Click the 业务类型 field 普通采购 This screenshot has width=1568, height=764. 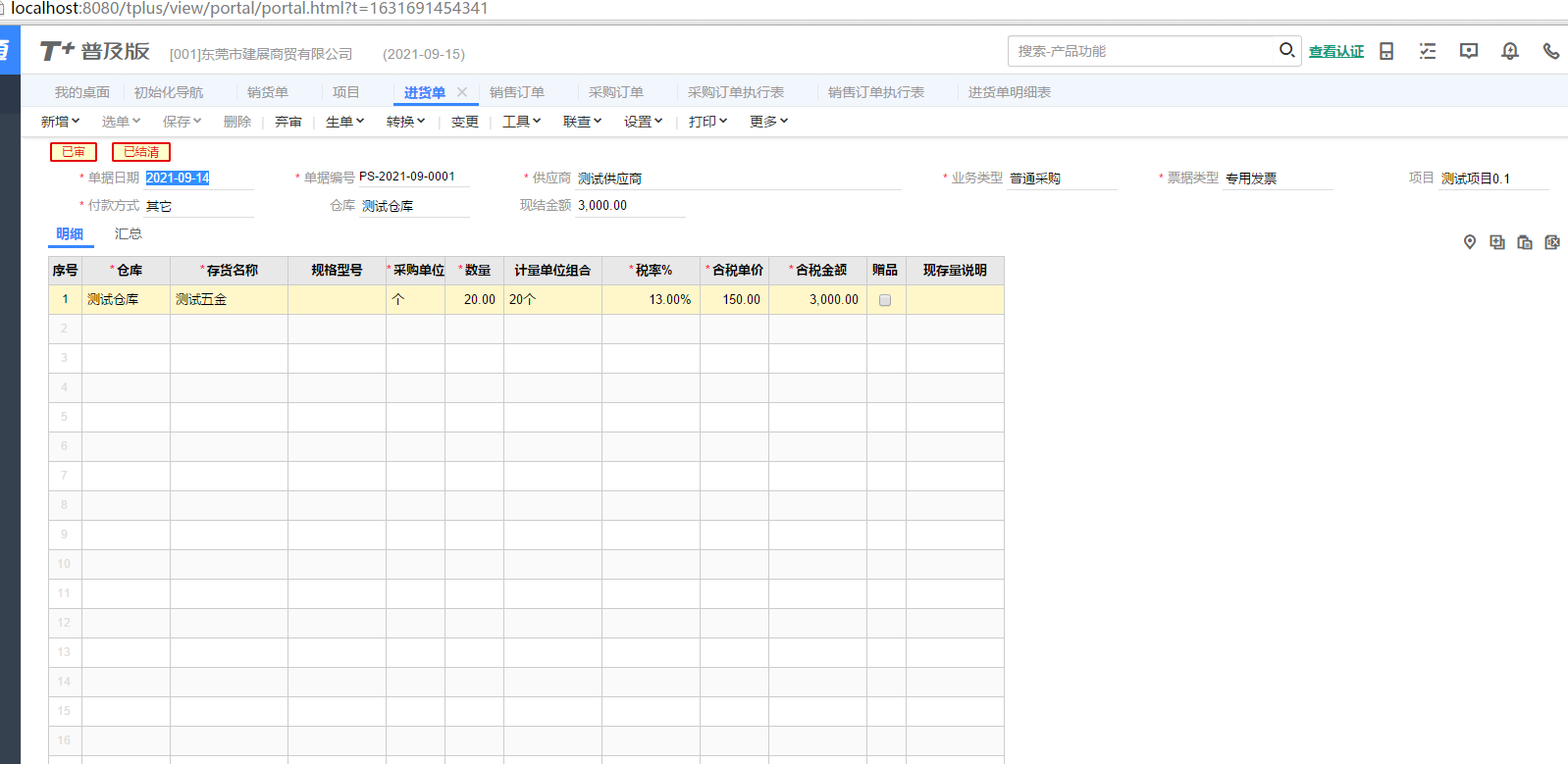1062,178
